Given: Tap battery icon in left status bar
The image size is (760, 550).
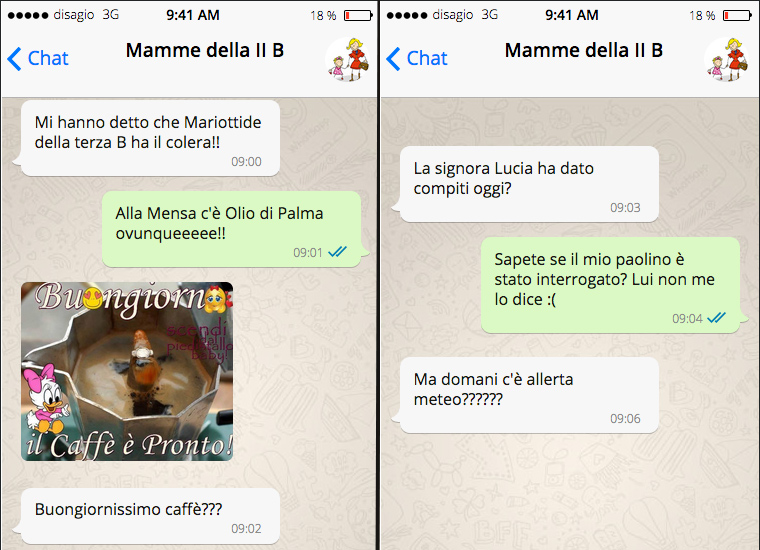Looking at the screenshot, I should pos(358,16).
